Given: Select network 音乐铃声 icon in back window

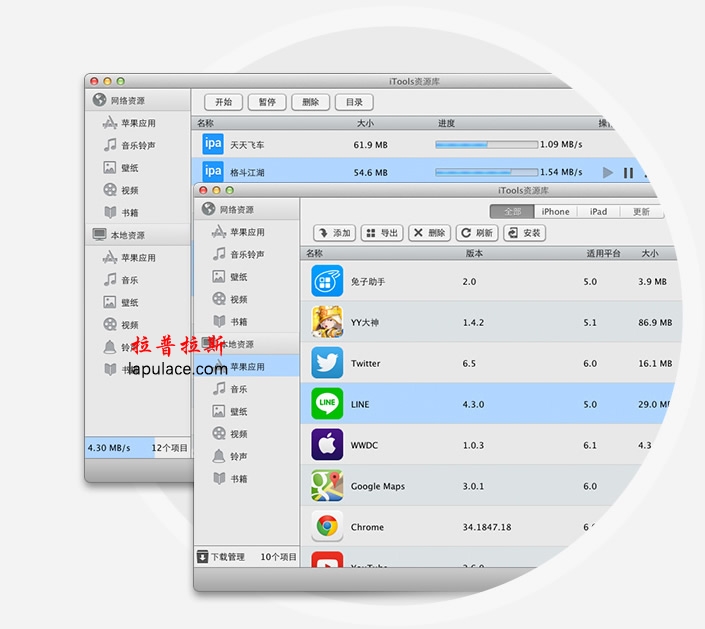Looking at the screenshot, I should [x=110, y=145].
